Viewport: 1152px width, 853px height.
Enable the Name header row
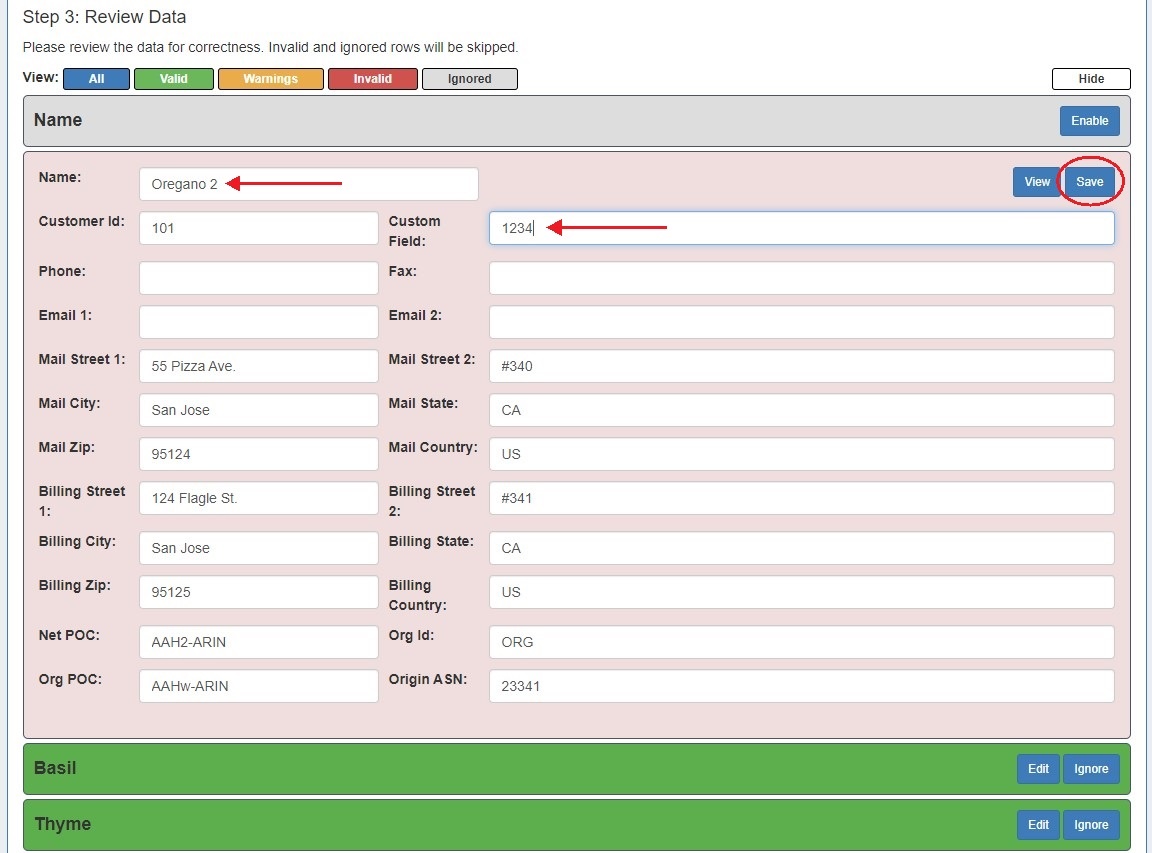[x=1089, y=121]
